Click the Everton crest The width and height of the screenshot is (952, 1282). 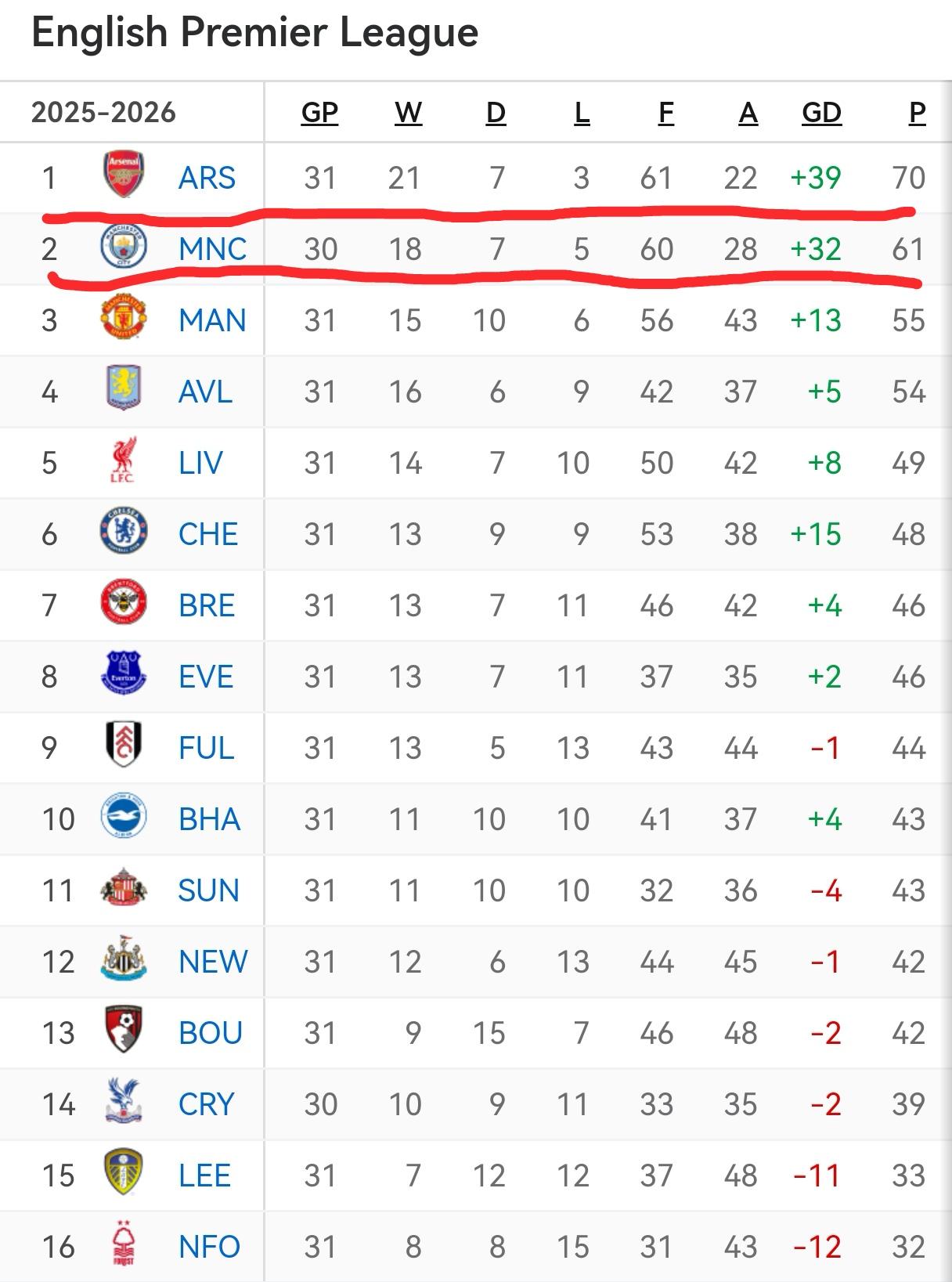click(124, 674)
